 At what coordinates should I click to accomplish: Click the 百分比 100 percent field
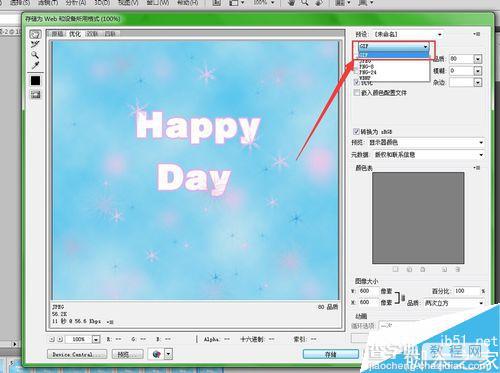tap(467, 291)
